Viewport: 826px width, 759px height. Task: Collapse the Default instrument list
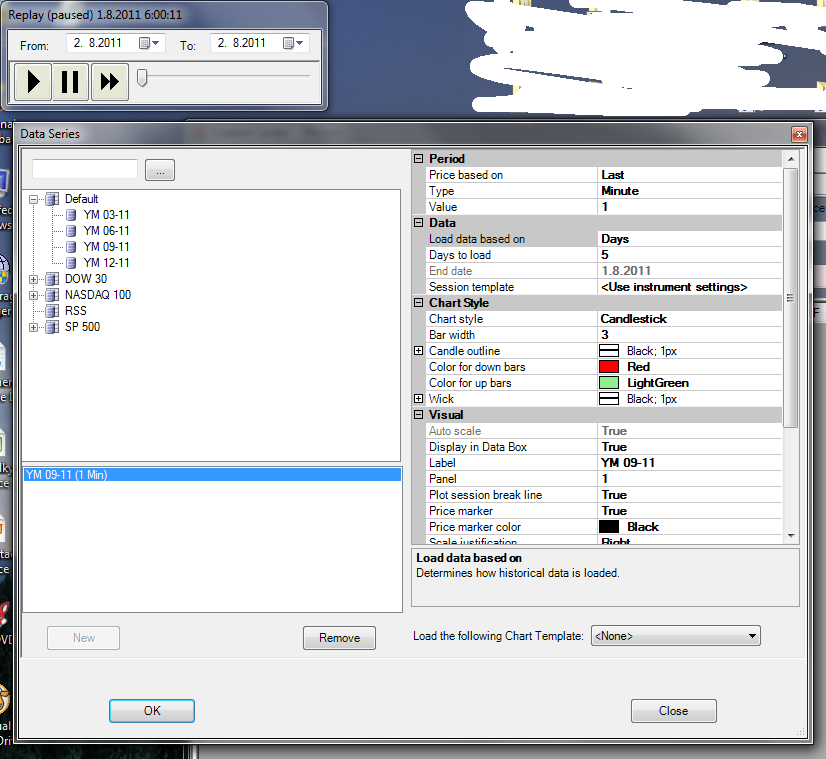34,200
